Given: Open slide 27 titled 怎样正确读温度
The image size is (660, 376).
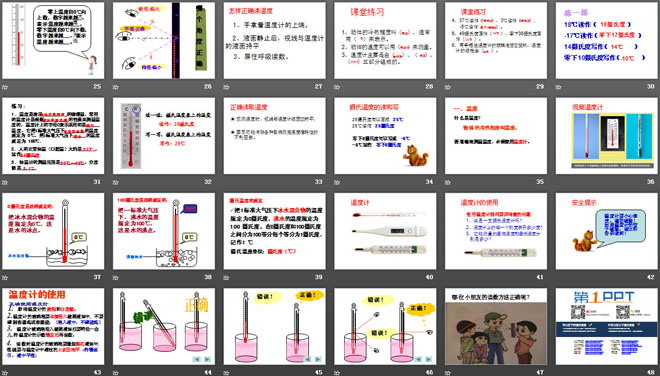Looking at the screenshot, I should [x=274, y=40].
